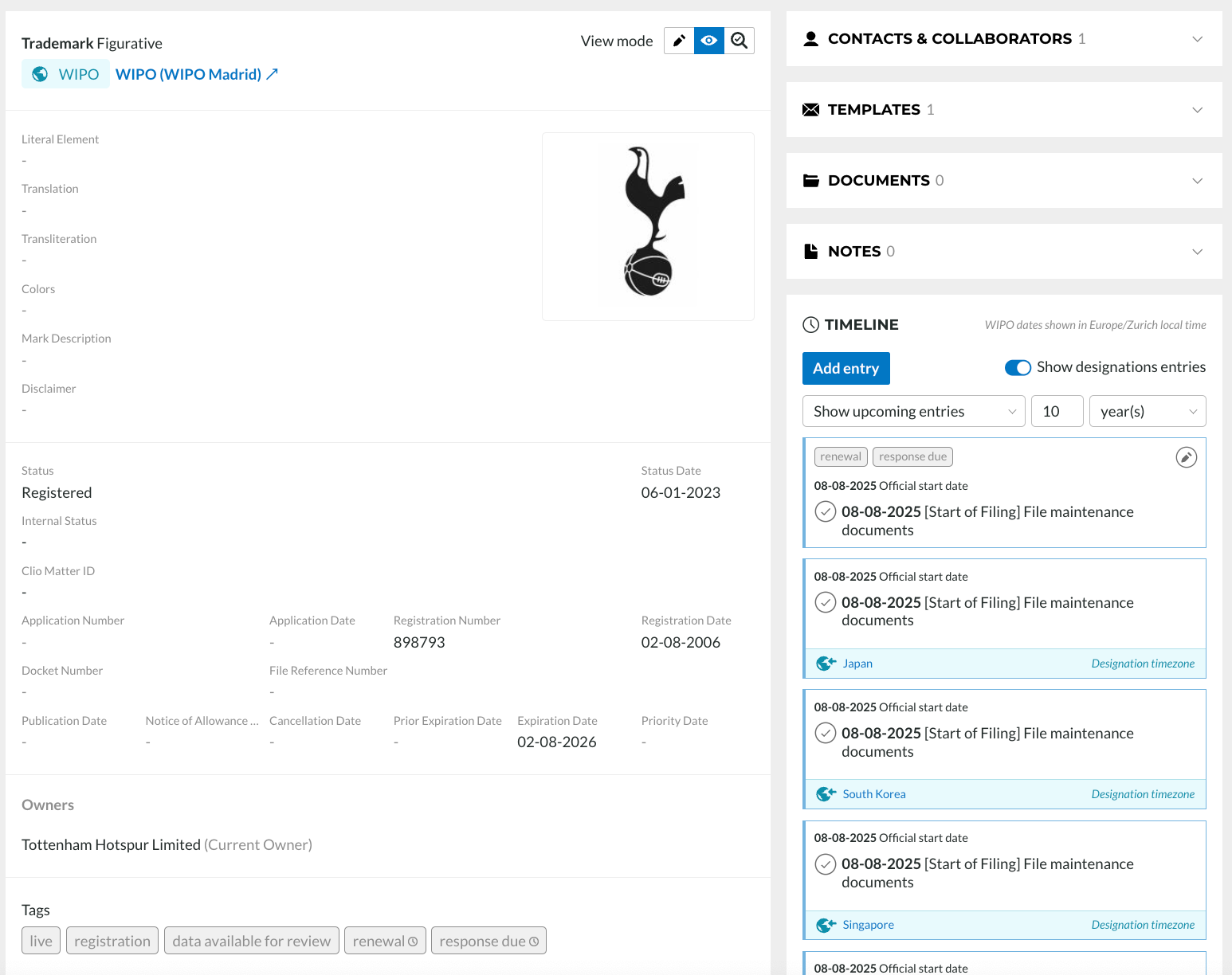Open the year(s) unit dropdown
This screenshot has width=1232, height=975.
click(1147, 412)
